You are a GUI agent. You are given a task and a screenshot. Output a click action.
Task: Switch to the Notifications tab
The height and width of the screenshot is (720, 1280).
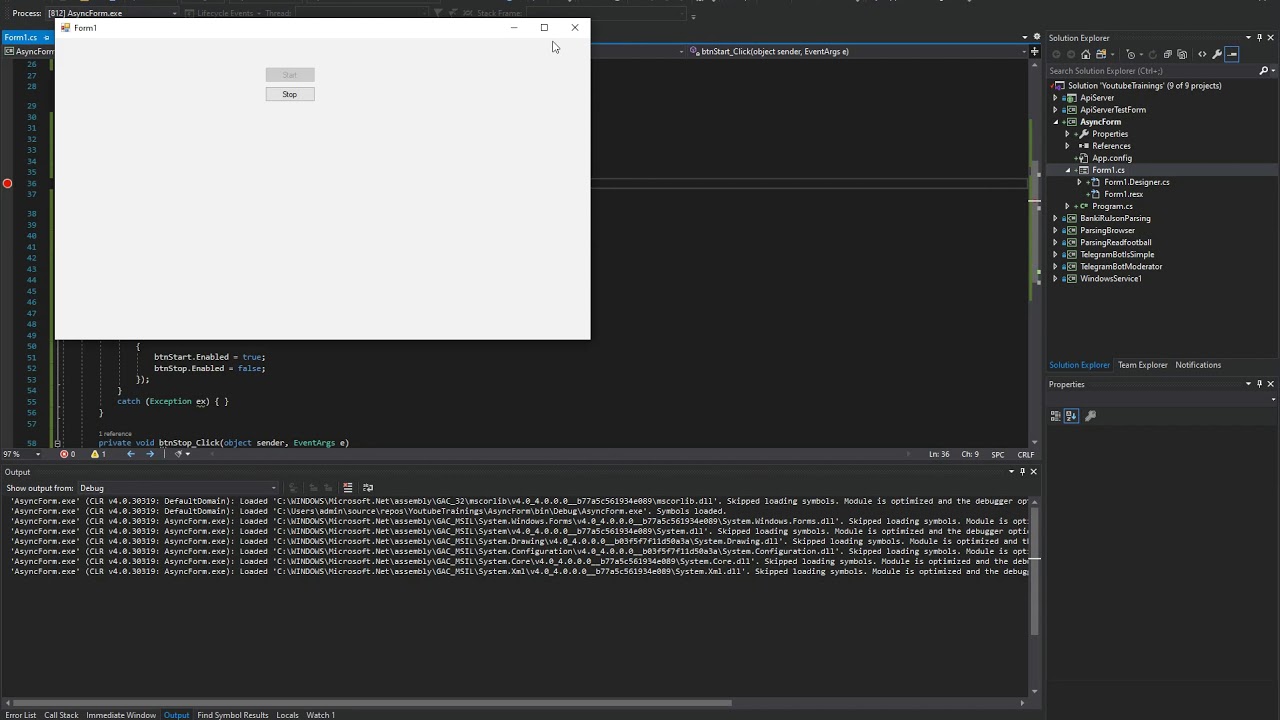pos(1198,365)
